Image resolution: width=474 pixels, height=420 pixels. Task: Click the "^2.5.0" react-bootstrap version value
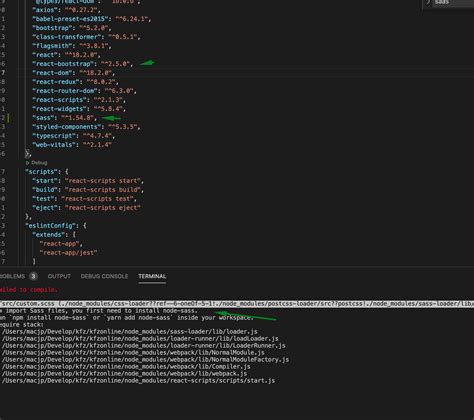(x=116, y=64)
